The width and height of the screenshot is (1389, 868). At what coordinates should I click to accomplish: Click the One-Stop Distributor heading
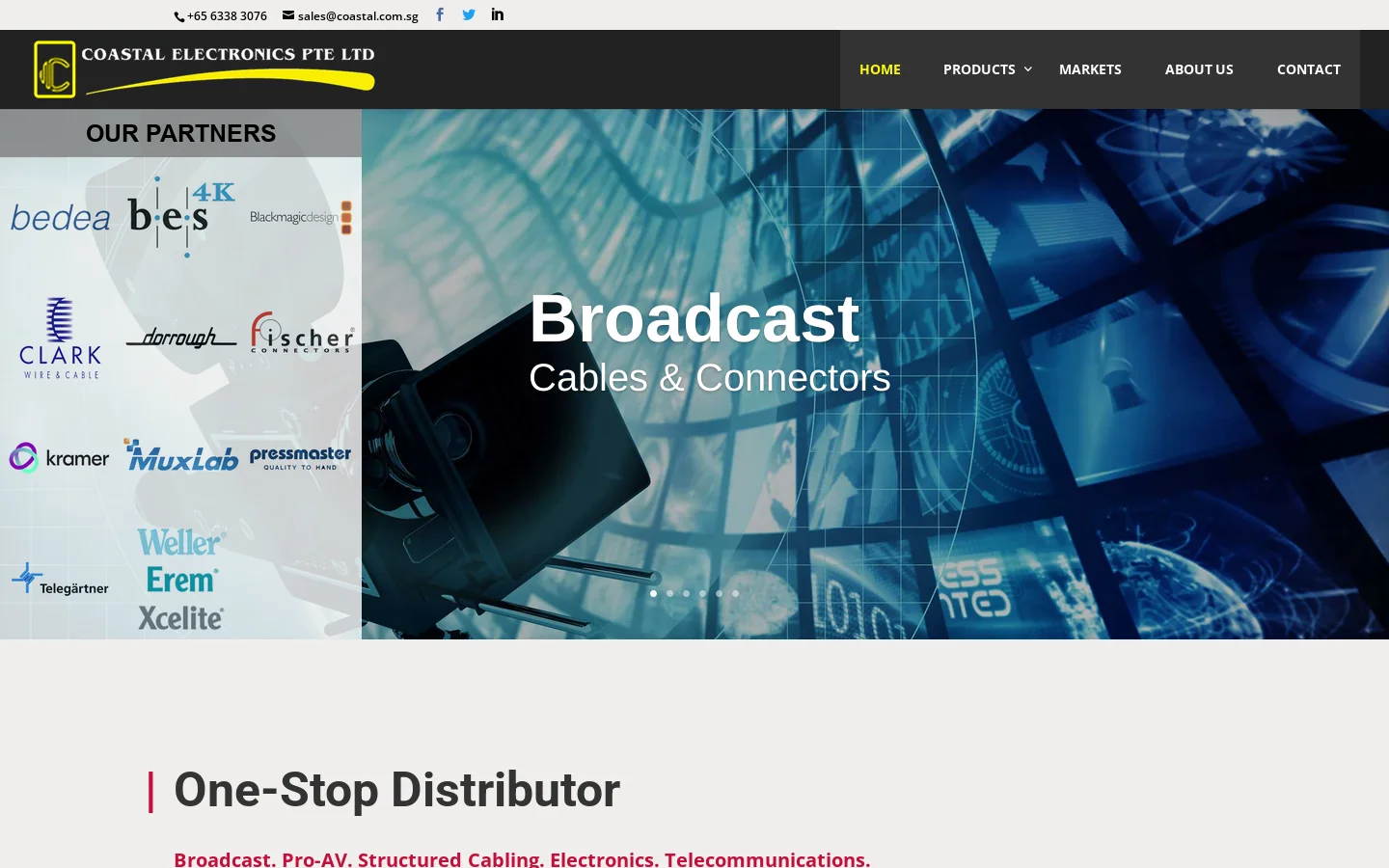[x=396, y=790]
